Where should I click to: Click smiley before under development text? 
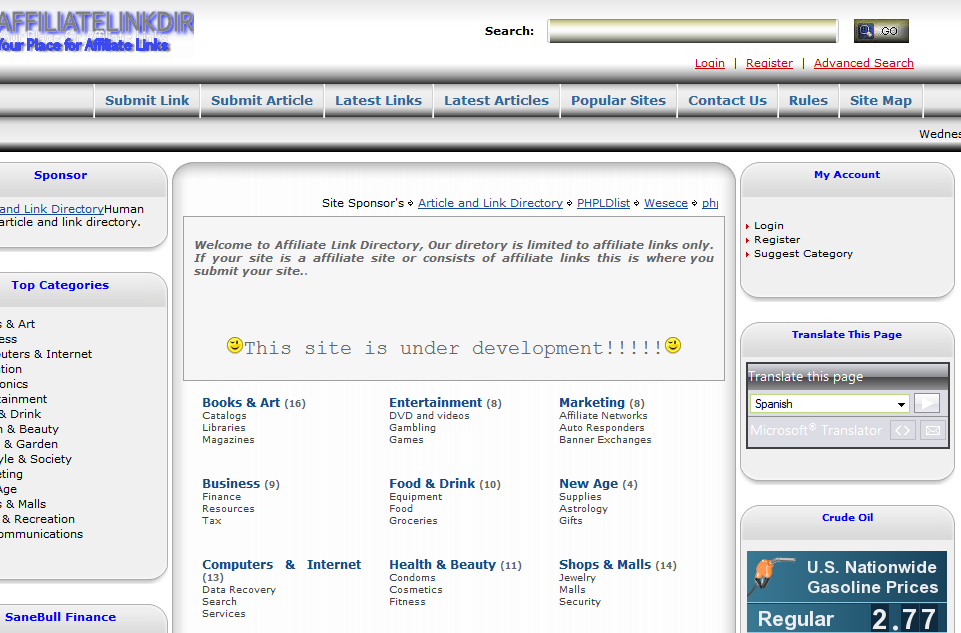coord(235,346)
